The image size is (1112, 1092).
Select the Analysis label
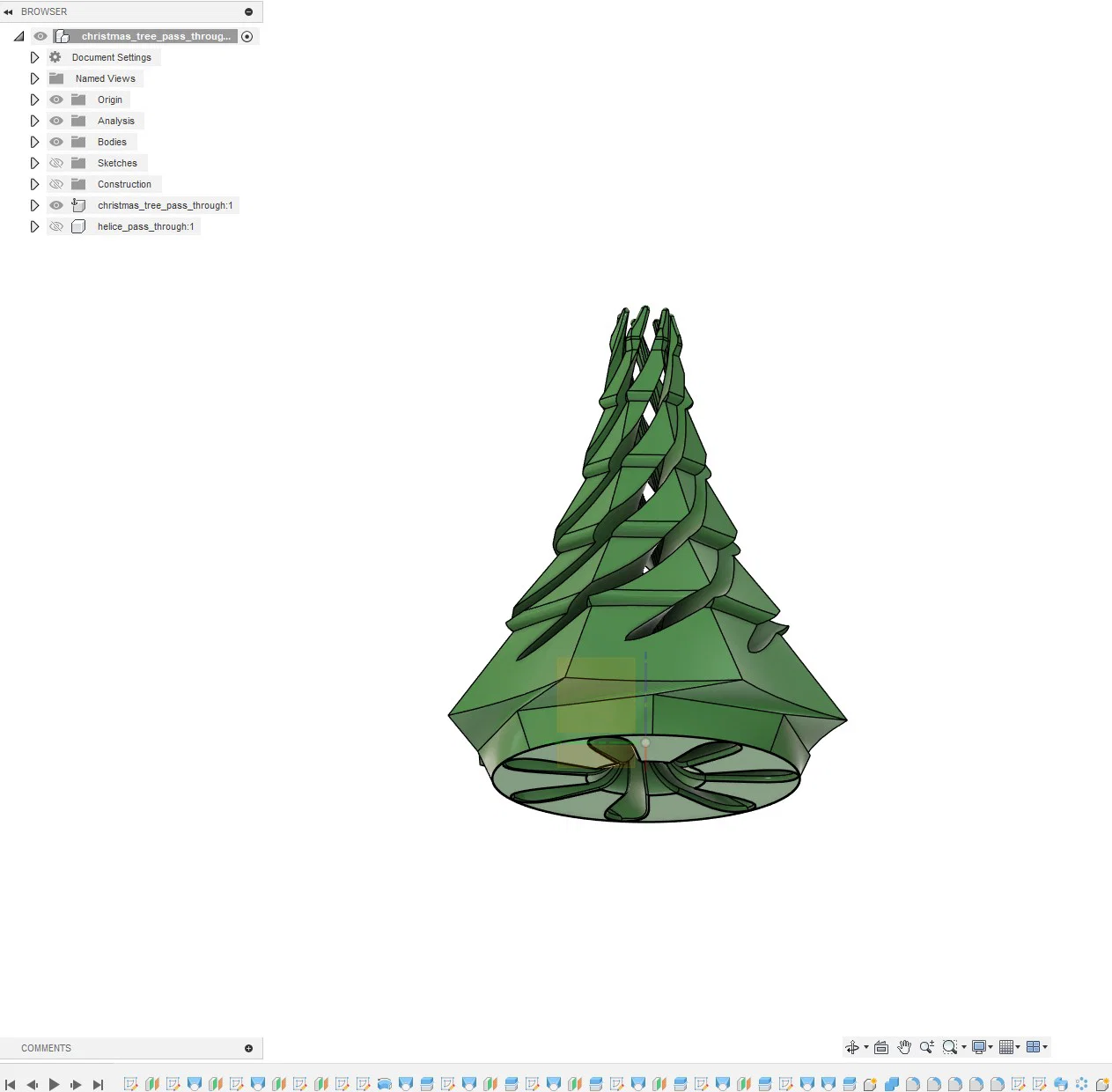pyautogui.click(x=116, y=121)
